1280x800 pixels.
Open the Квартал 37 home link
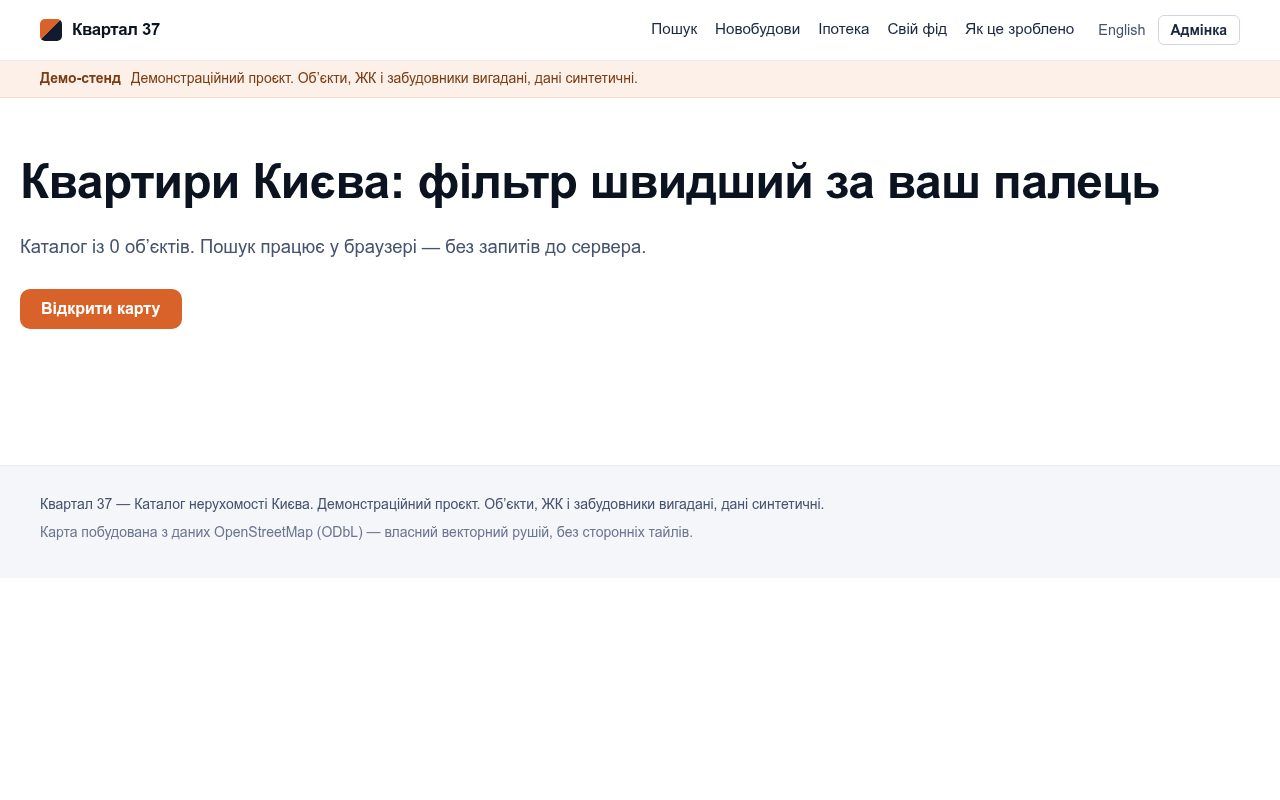[x=100, y=30]
